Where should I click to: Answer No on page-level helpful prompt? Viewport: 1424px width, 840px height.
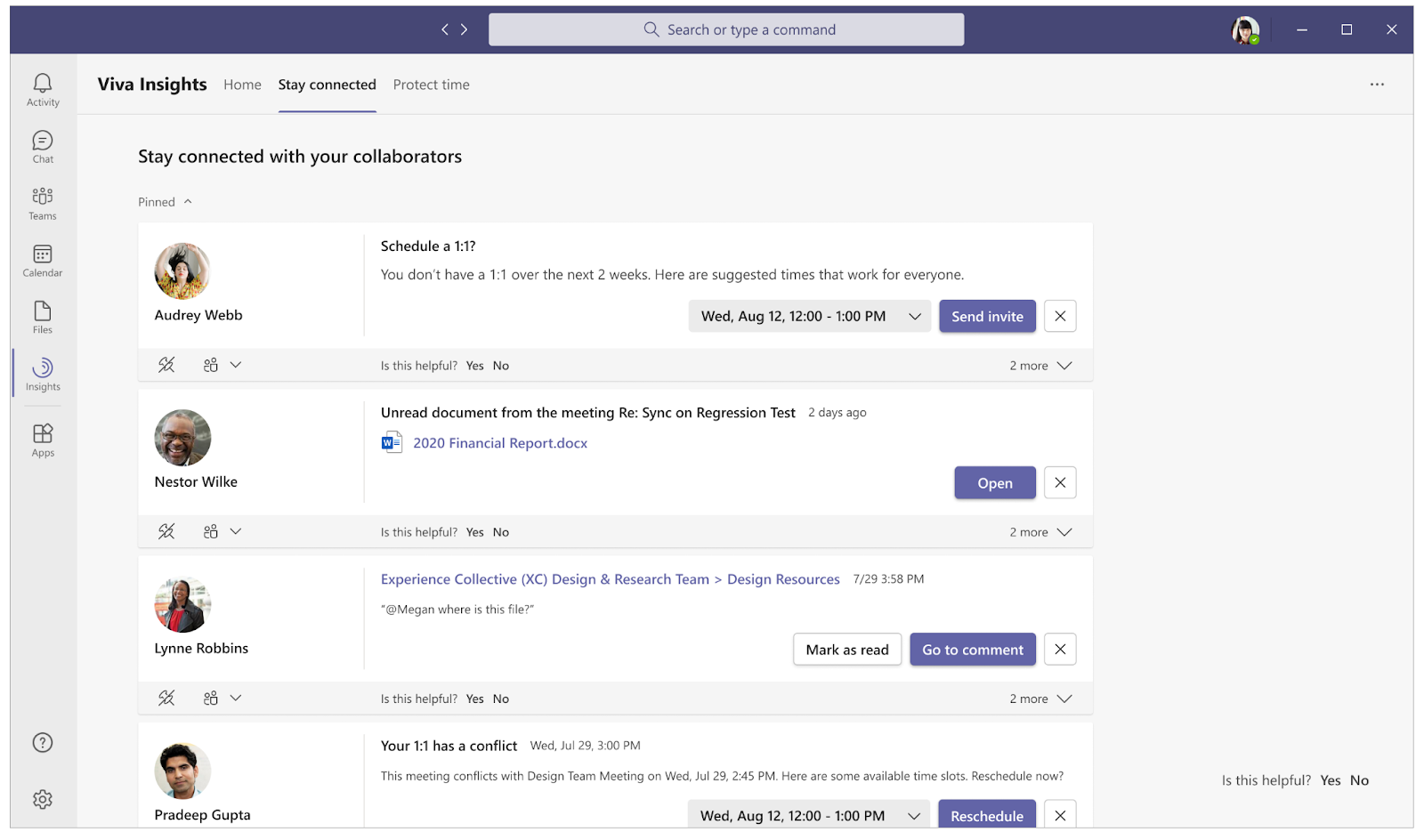(x=1359, y=780)
